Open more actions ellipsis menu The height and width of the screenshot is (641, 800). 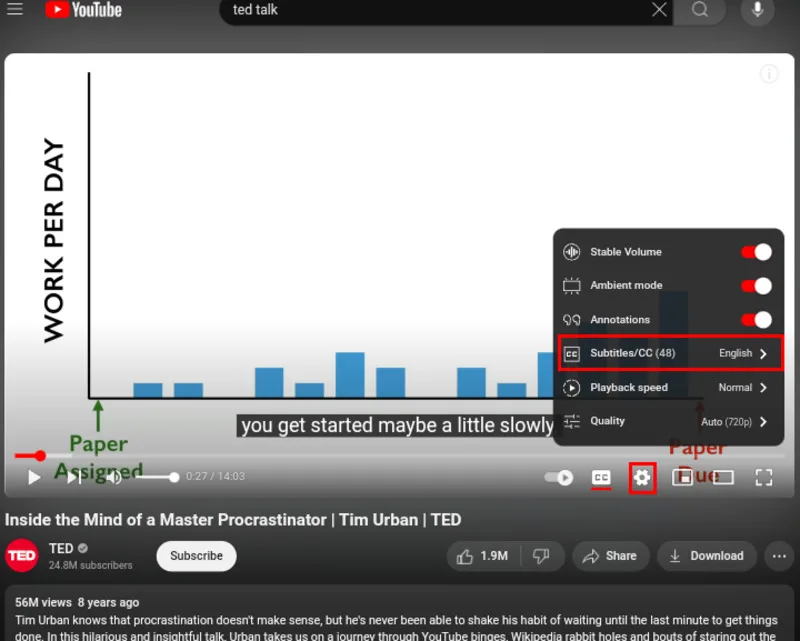coord(779,556)
